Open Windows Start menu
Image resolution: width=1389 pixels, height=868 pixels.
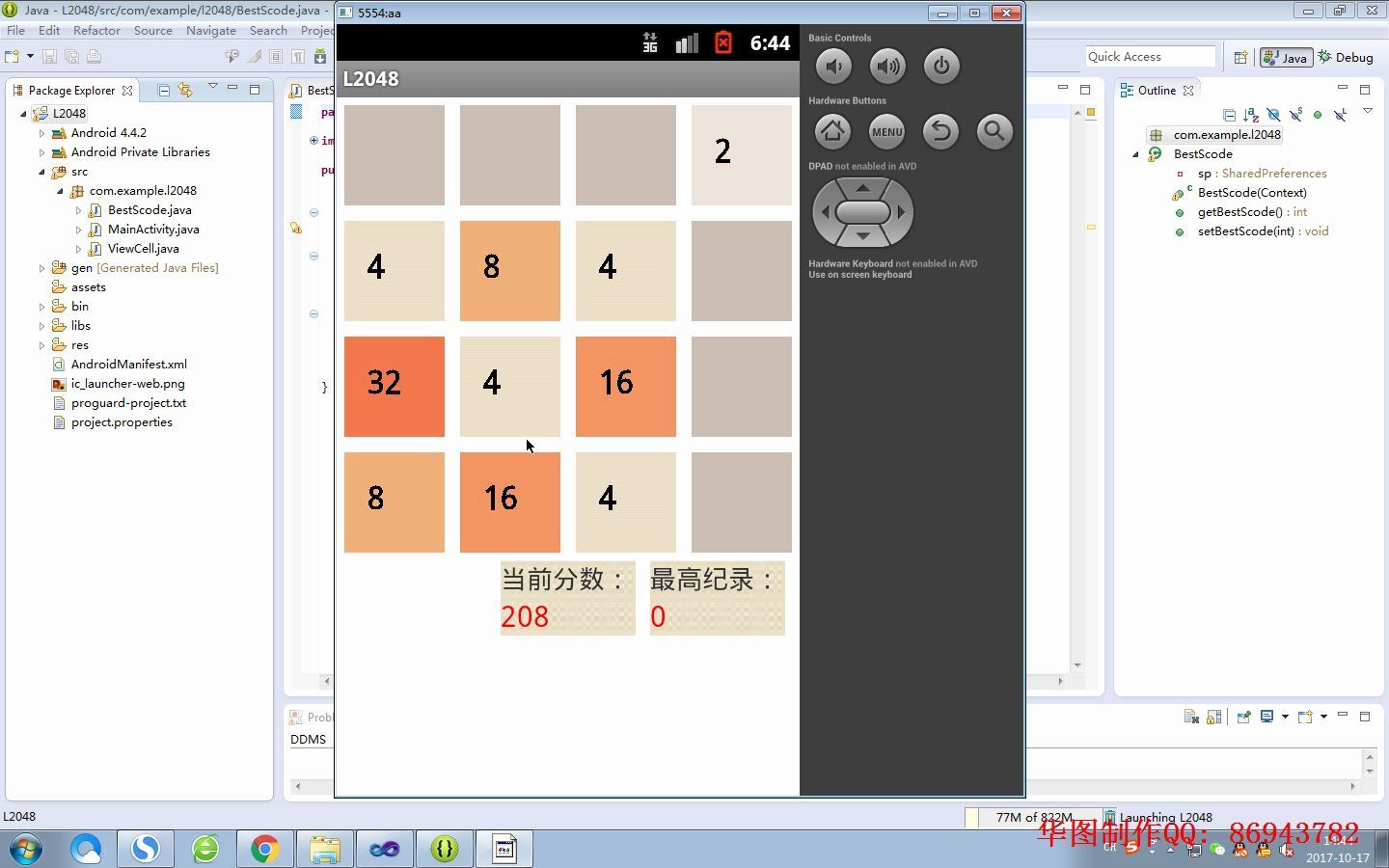(x=26, y=850)
